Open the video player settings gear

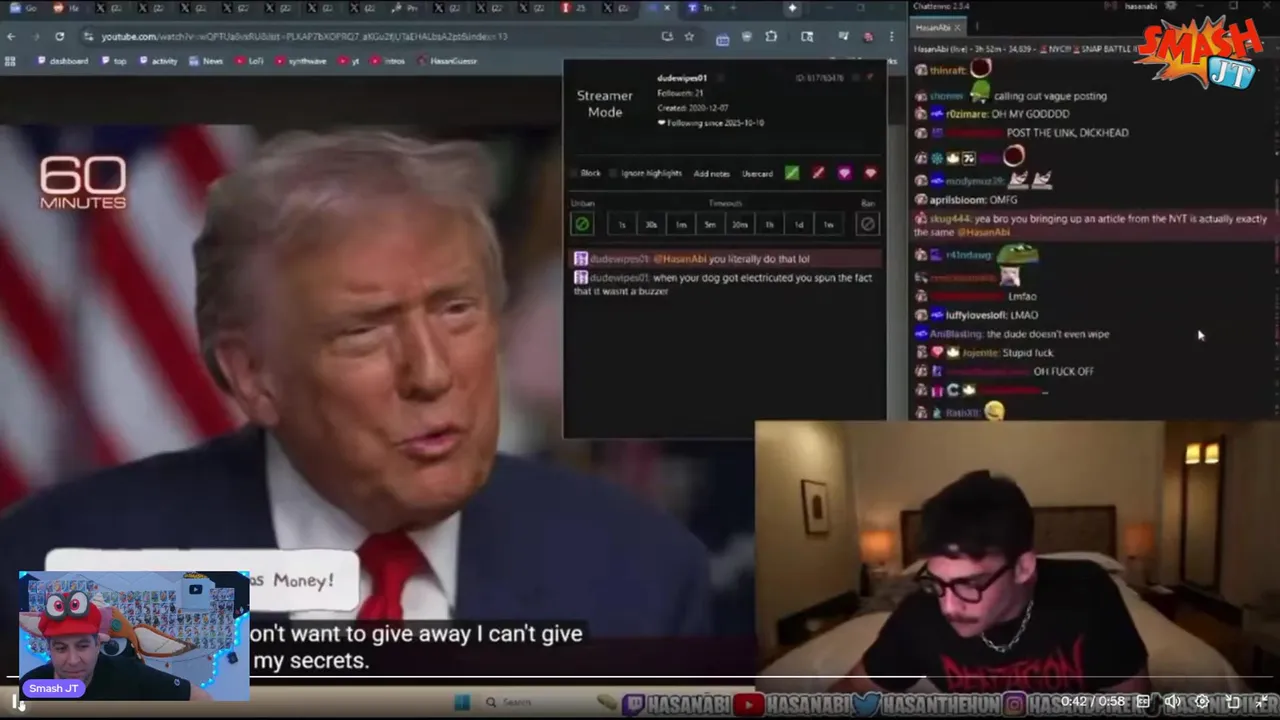click(1202, 702)
